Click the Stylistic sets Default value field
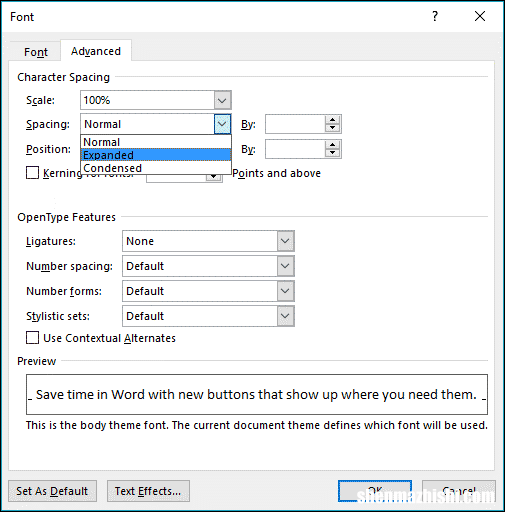Screen dimensions: 505x512 pyautogui.click(x=200, y=316)
